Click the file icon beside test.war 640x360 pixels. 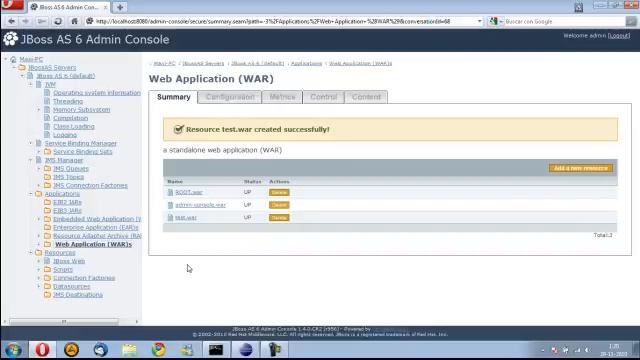(170, 218)
